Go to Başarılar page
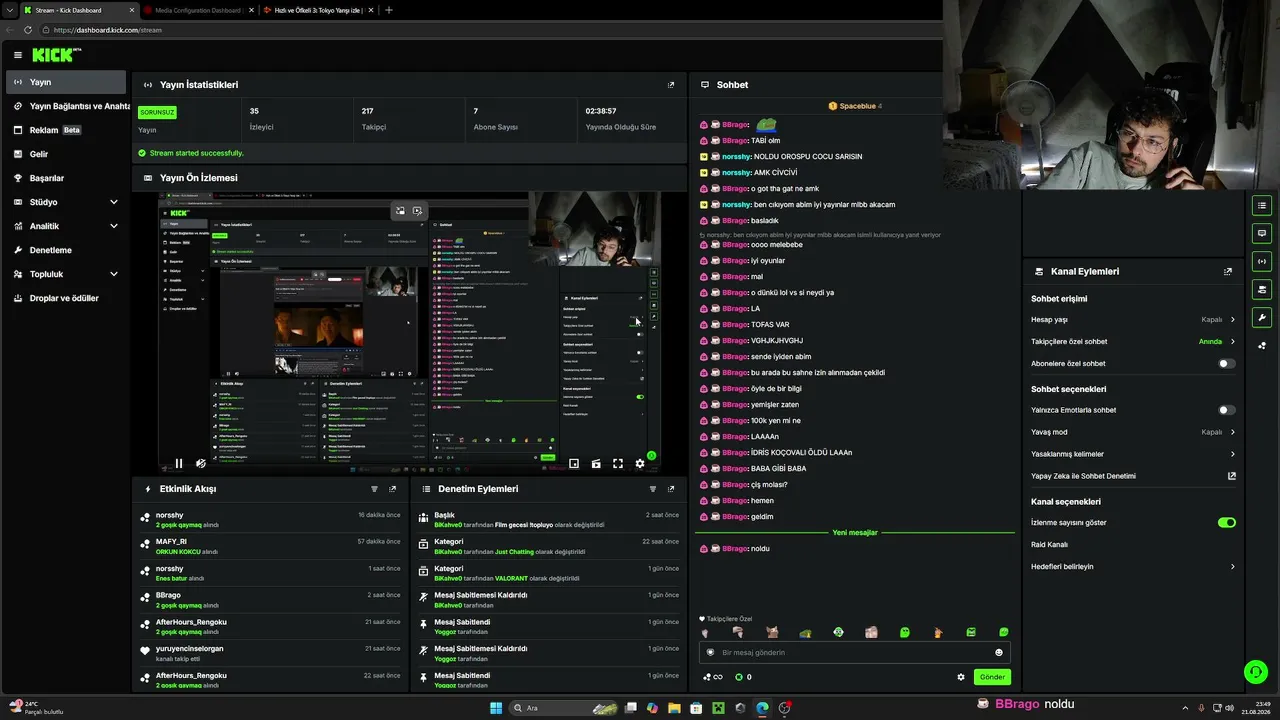1280x720 pixels. click(66, 178)
